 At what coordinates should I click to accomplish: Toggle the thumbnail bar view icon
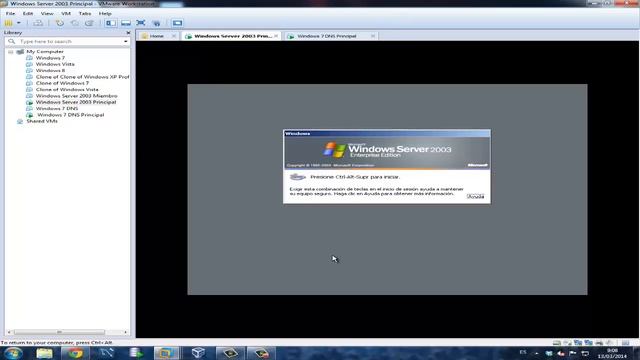tap(126, 23)
